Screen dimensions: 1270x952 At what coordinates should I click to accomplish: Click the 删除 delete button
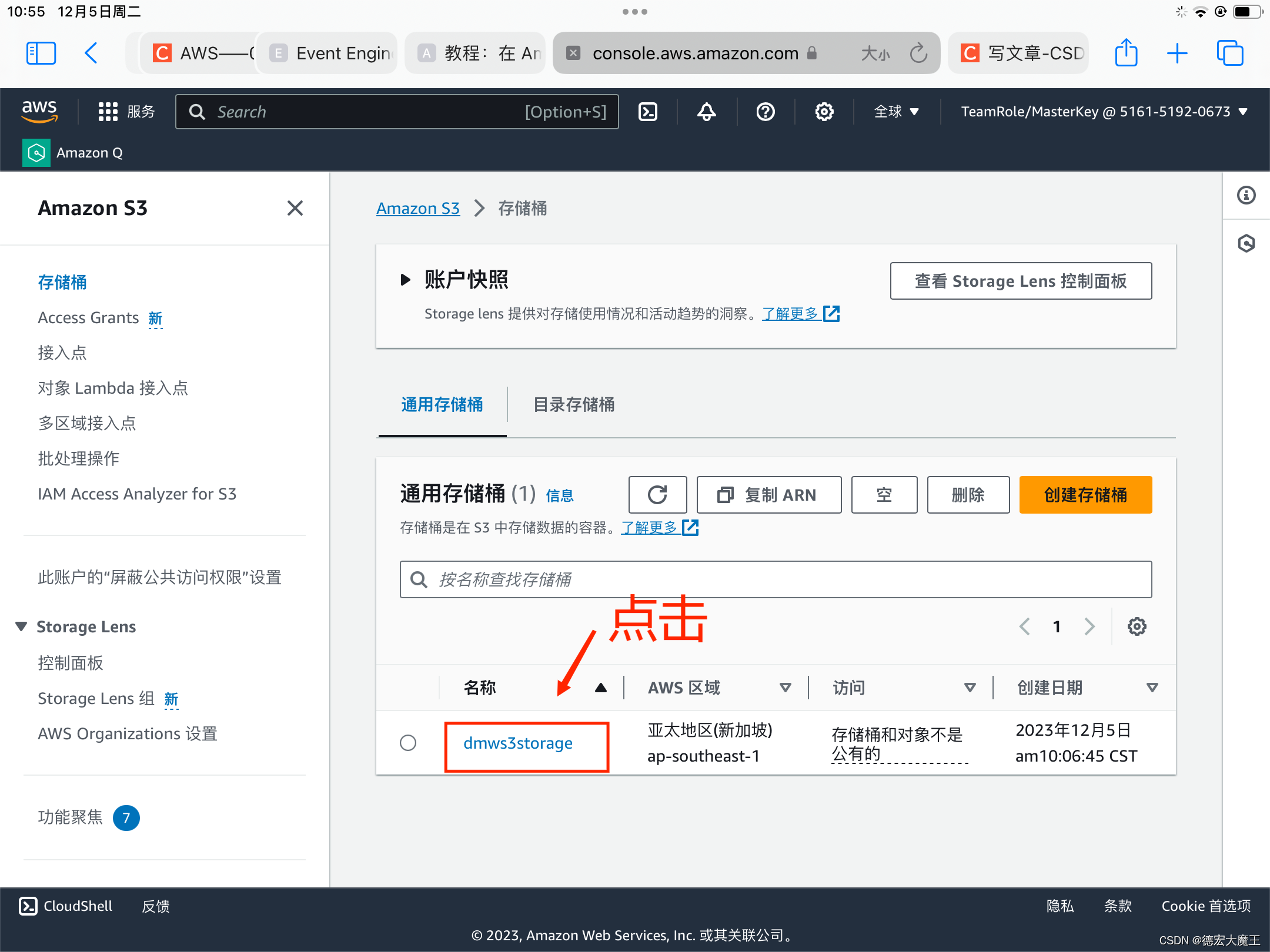pyautogui.click(x=968, y=495)
